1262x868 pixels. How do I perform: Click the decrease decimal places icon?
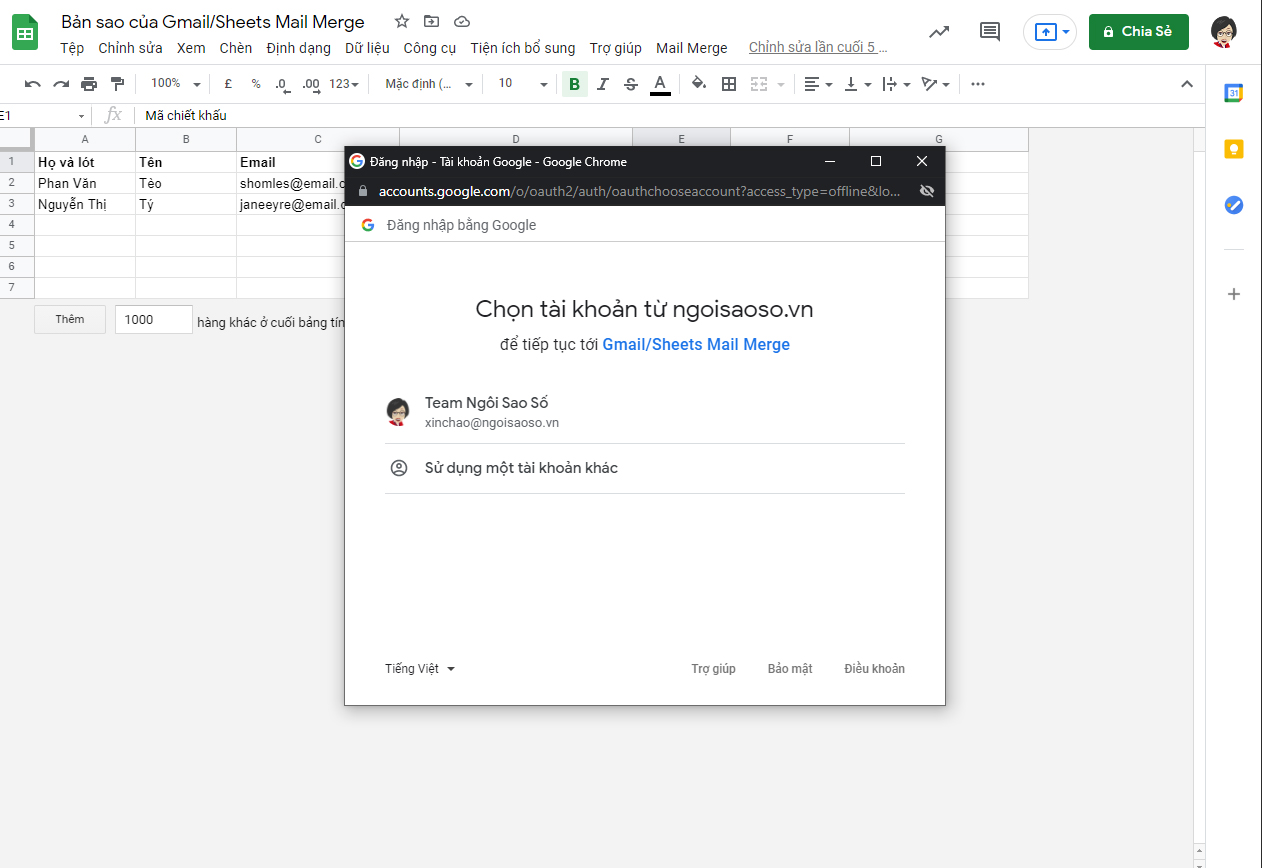[281, 84]
